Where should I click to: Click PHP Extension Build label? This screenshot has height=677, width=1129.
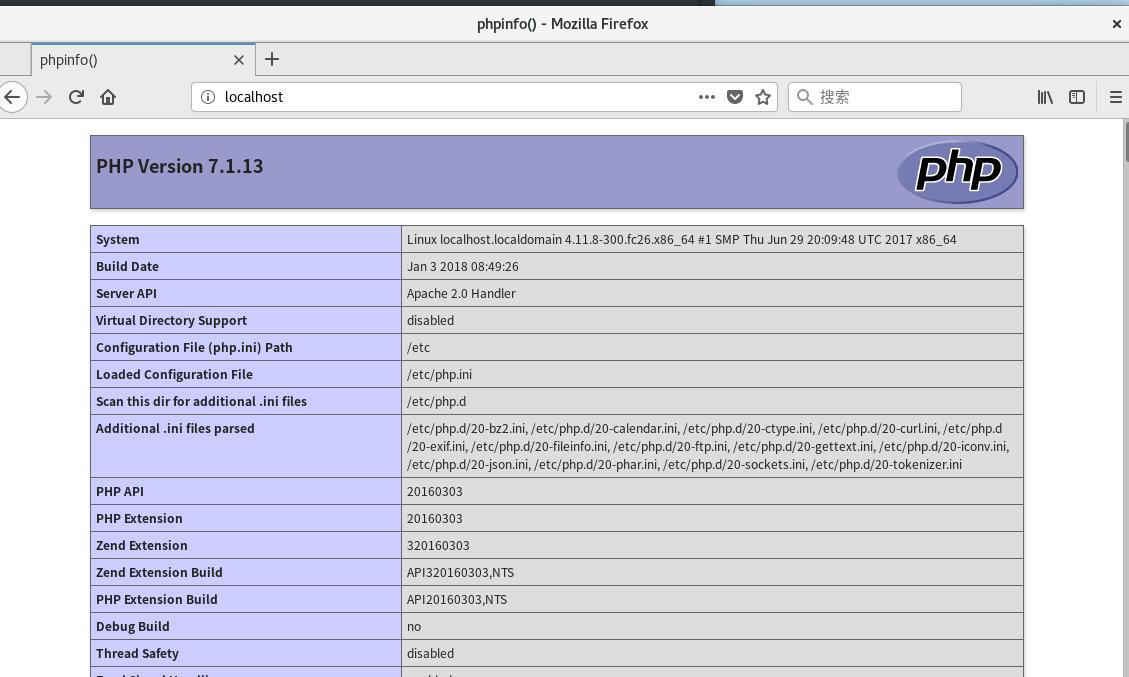tap(156, 600)
